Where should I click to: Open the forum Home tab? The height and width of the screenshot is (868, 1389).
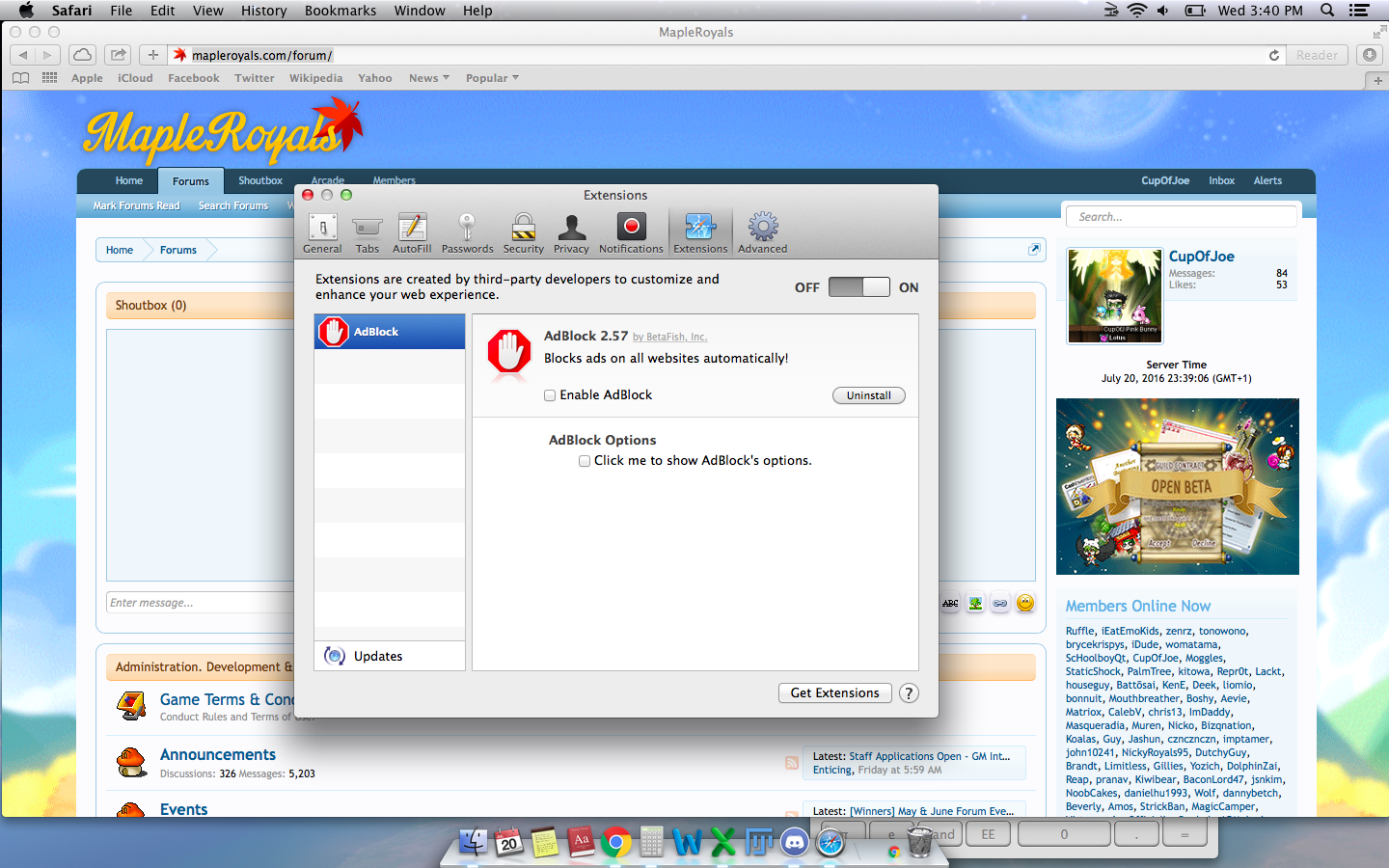pyautogui.click(x=128, y=180)
